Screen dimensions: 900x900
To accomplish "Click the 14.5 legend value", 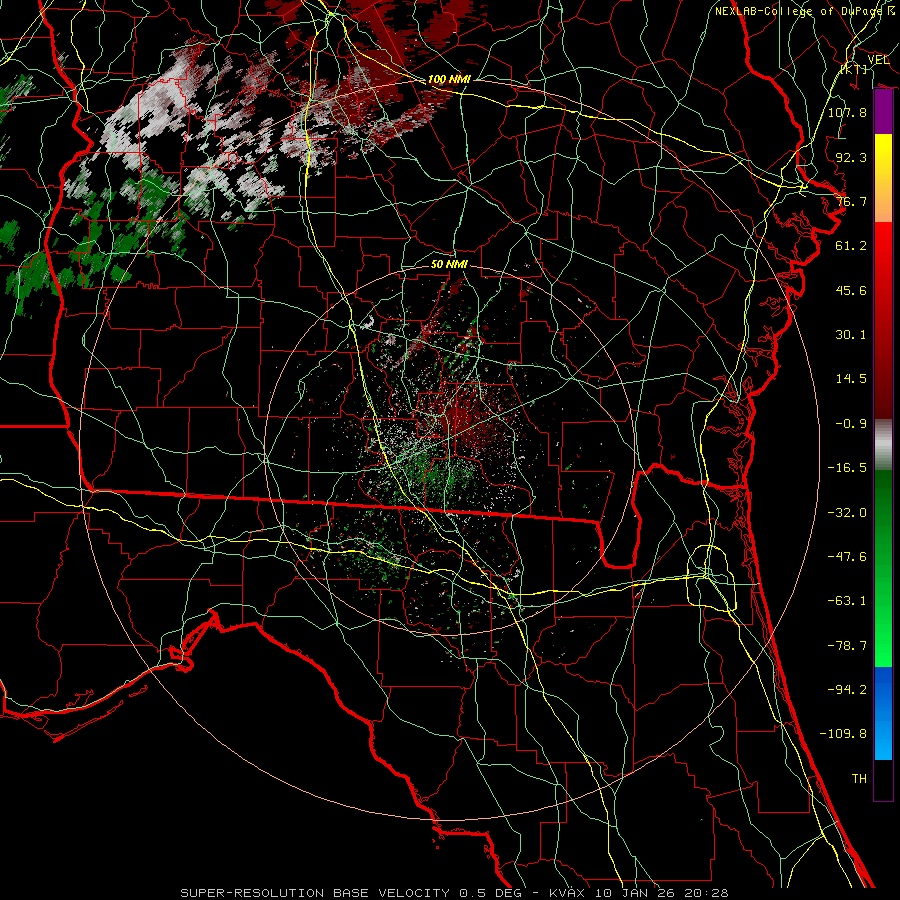I will tap(851, 378).
